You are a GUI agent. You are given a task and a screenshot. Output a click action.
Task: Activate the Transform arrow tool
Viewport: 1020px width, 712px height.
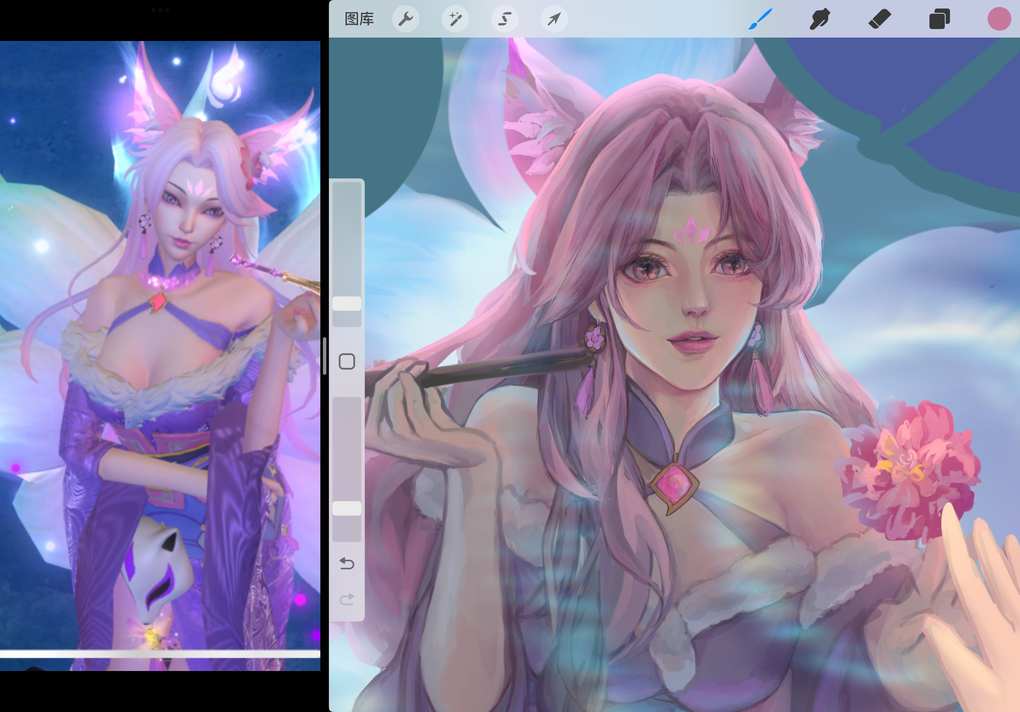tap(554, 19)
